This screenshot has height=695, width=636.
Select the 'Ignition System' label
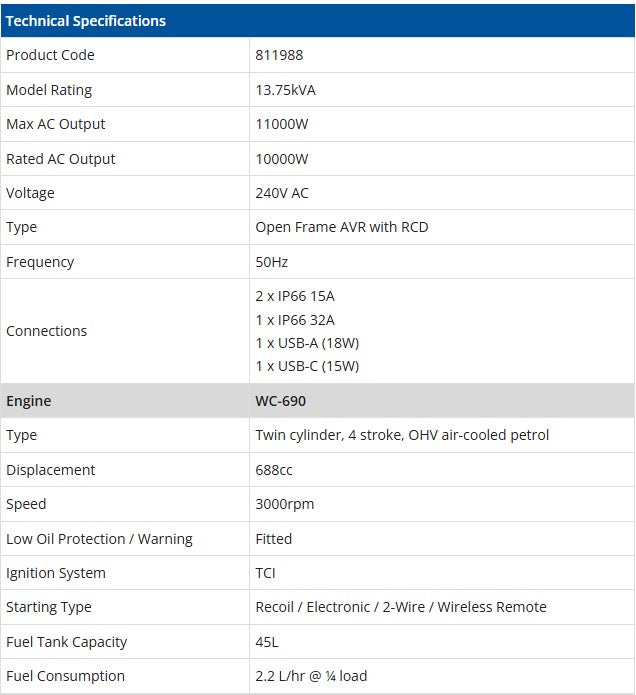56,573
